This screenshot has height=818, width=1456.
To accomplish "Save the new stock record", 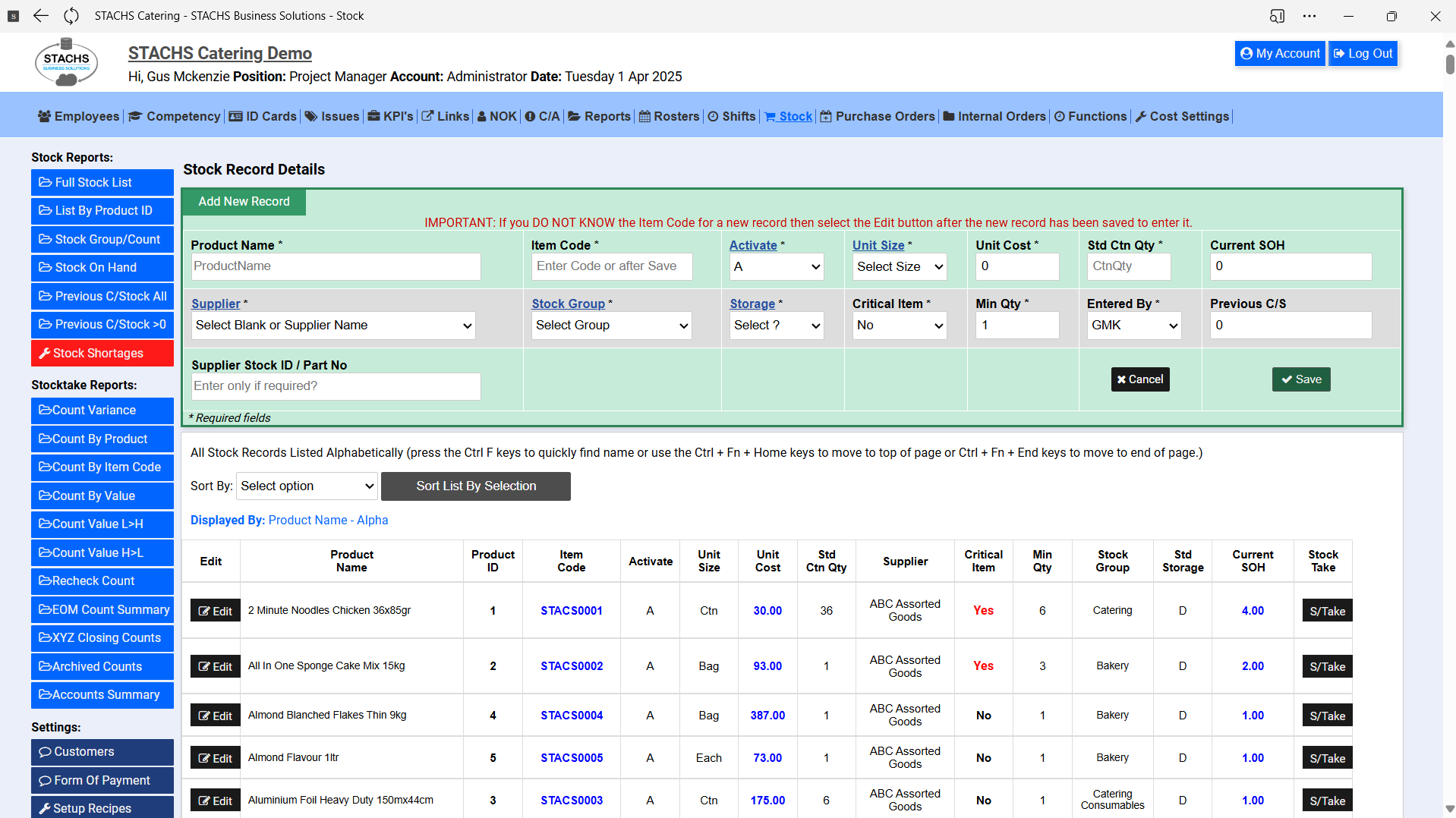I will tap(1301, 379).
